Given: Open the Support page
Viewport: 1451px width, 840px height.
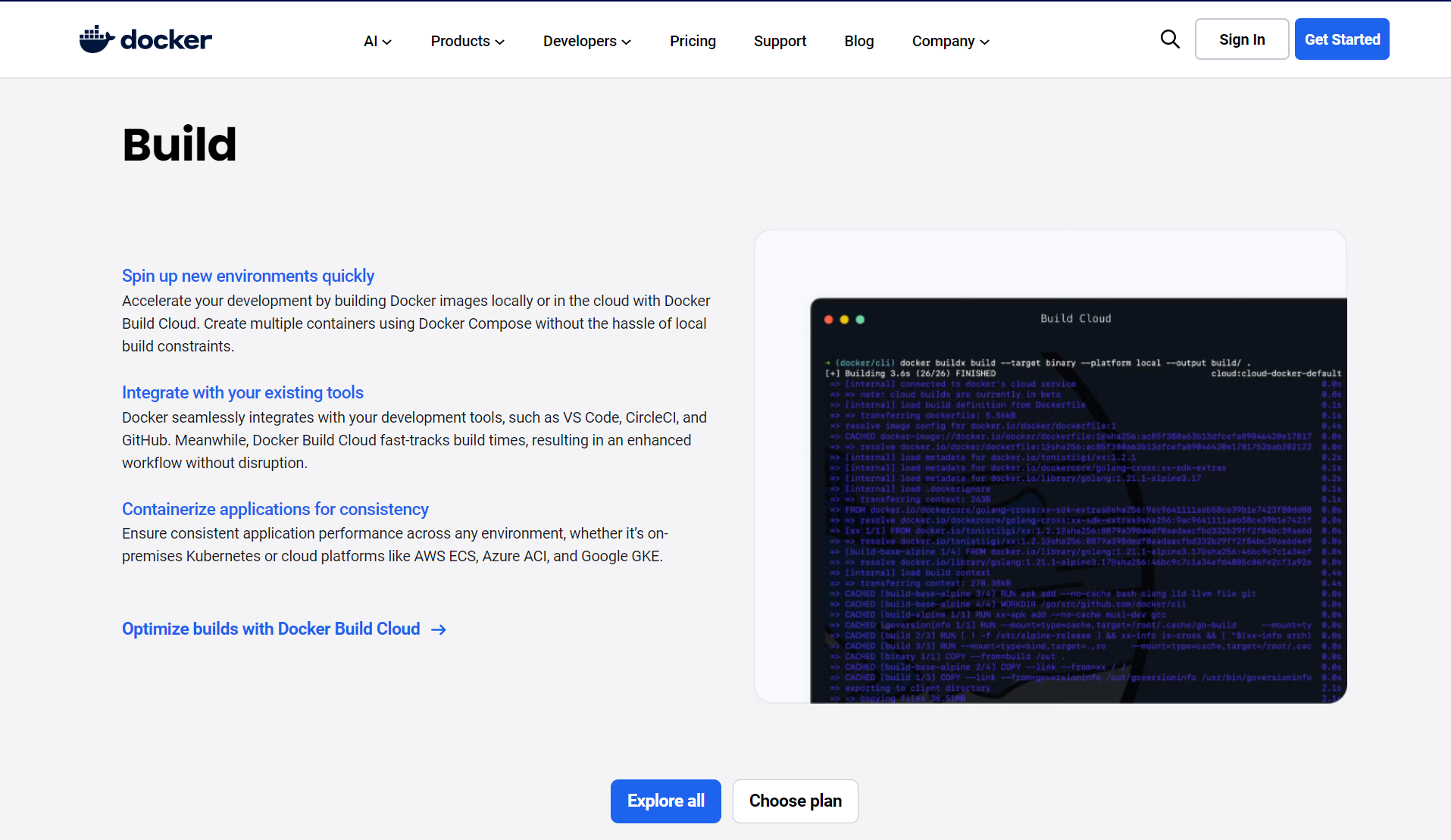Looking at the screenshot, I should click(x=780, y=41).
